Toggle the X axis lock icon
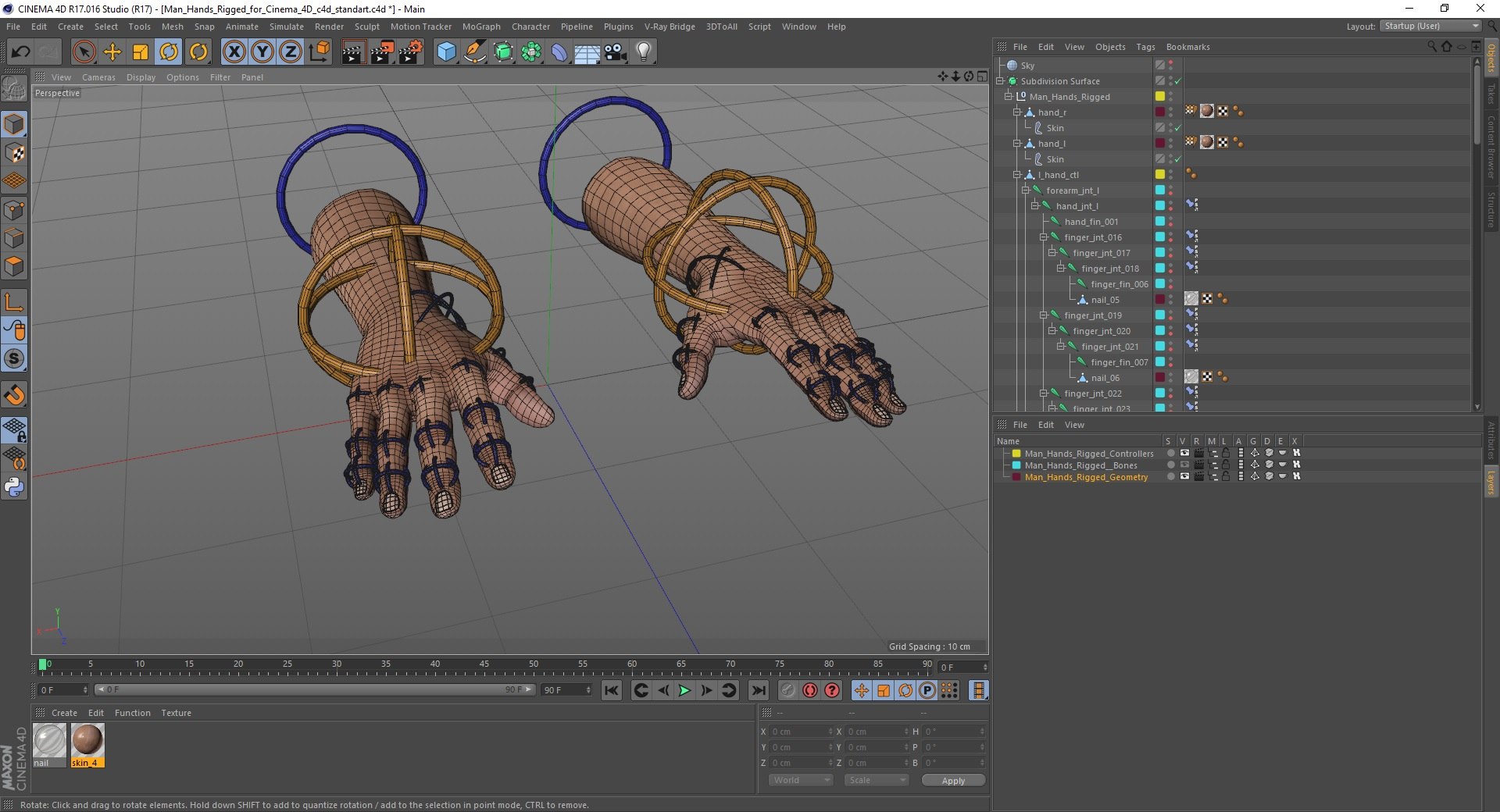1500x812 pixels. point(234,52)
